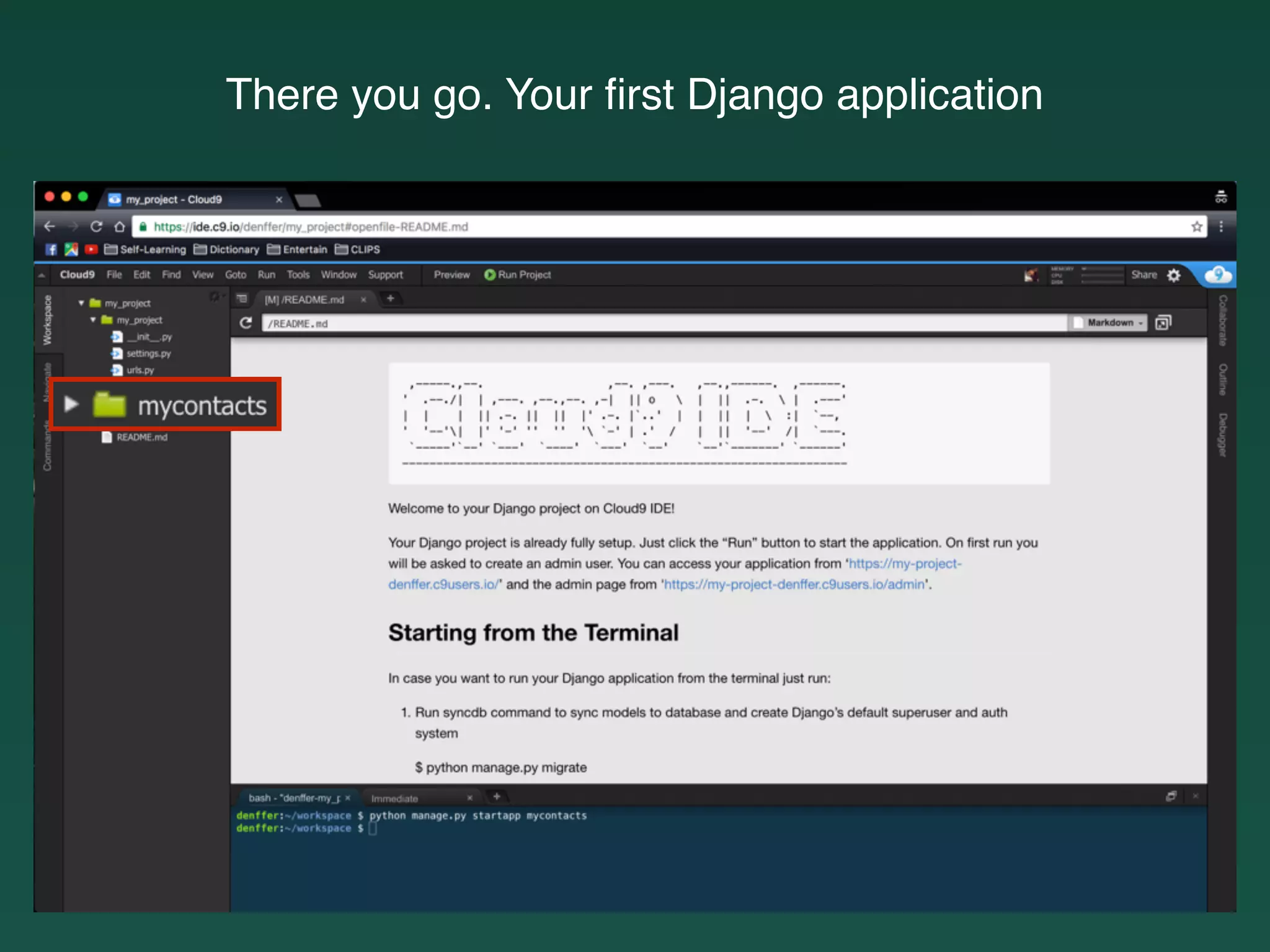Image resolution: width=1270 pixels, height=952 pixels.
Task: Toggle the Workspace side panel
Action: pos(48,320)
